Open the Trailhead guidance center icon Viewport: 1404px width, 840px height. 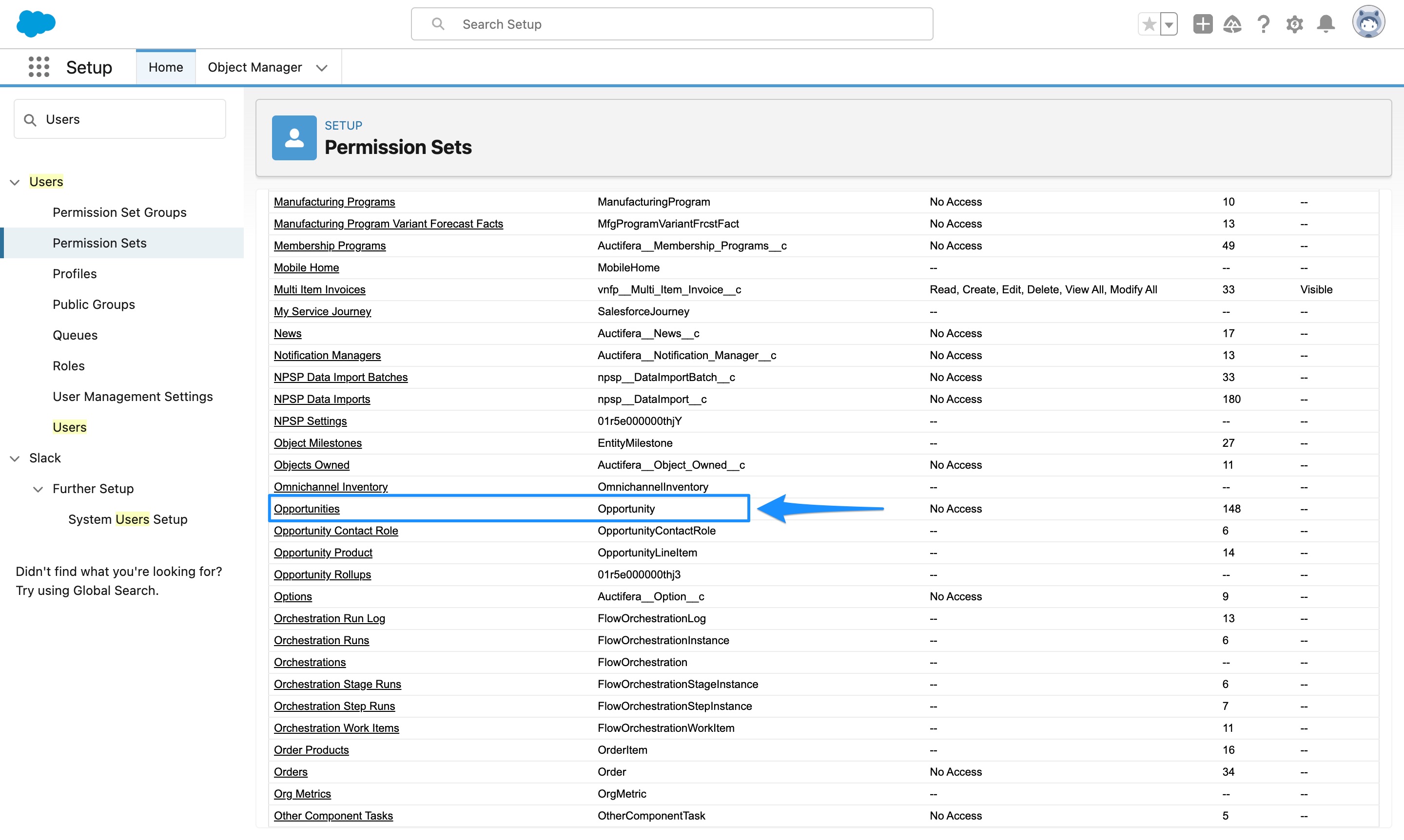1232,24
